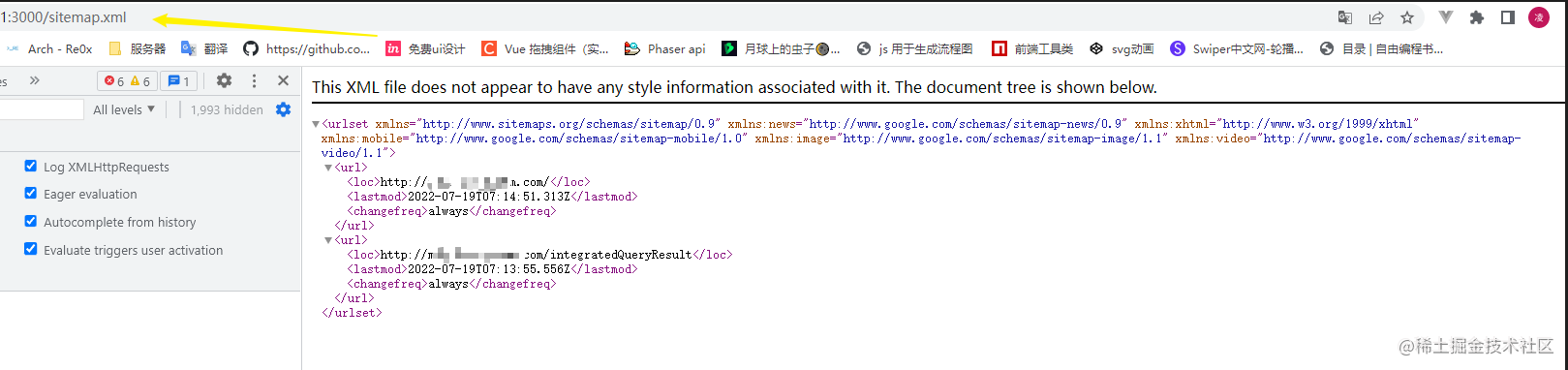Open the 服务器 bookmark folder
Viewport: 1568px width, 370px height.
tap(138, 48)
